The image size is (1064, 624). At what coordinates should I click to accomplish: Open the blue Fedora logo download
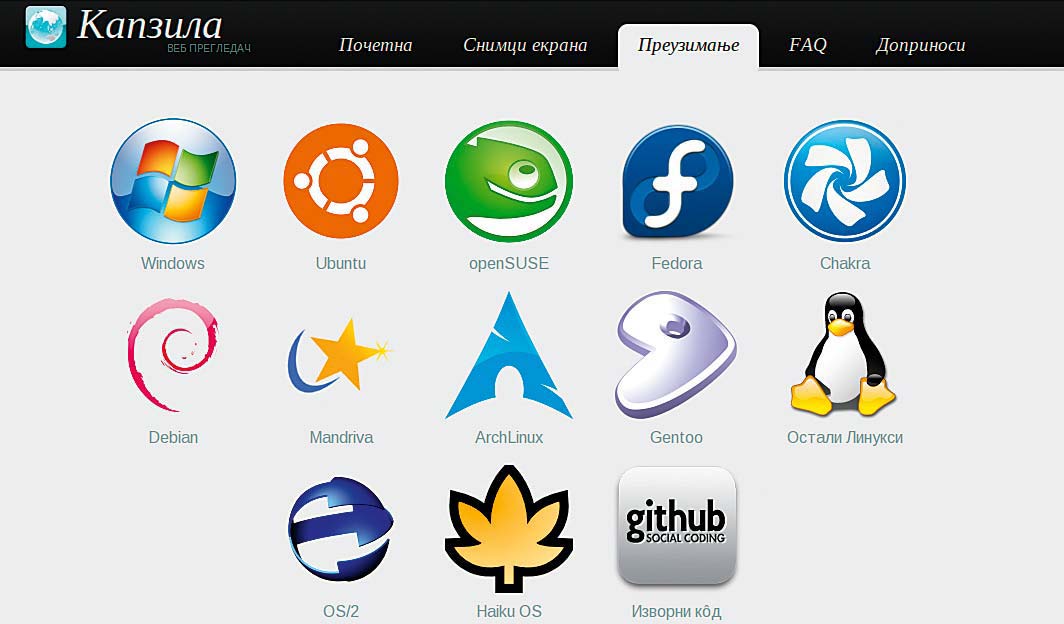point(677,182)
